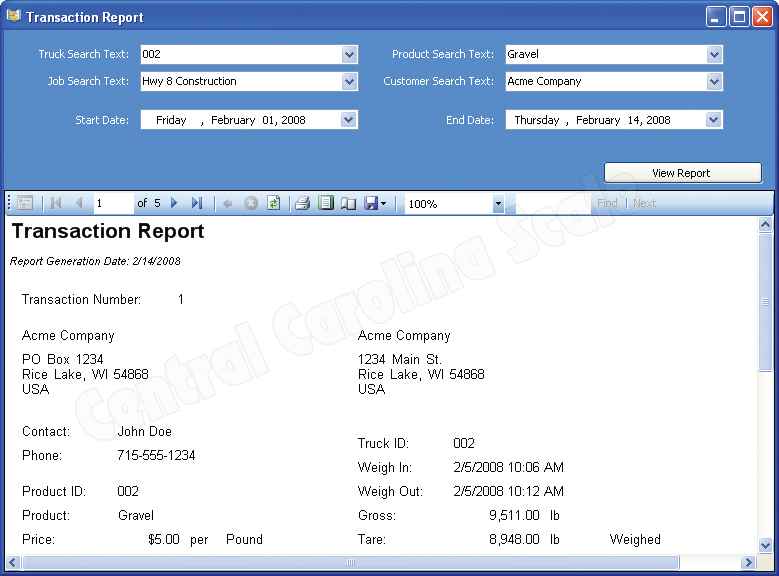Select day 14 in End Date

[634, 120]
